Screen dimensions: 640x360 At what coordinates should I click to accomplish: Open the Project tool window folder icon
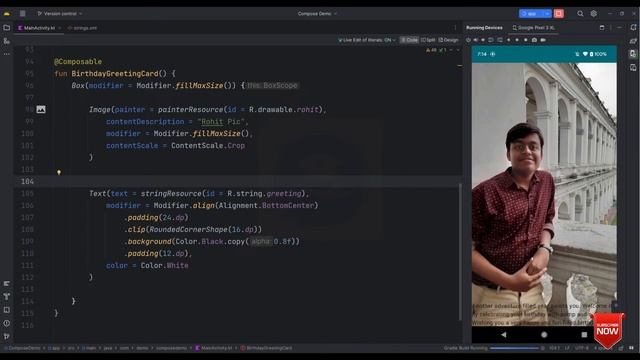pos(7,28)
